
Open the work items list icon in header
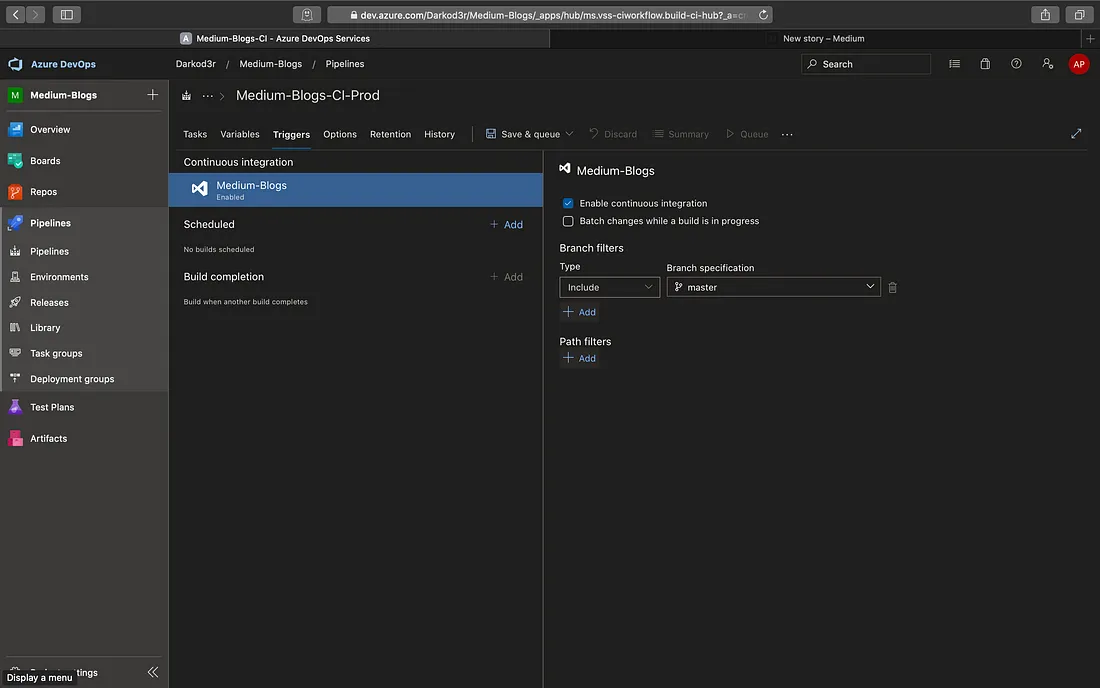(954, 64)
